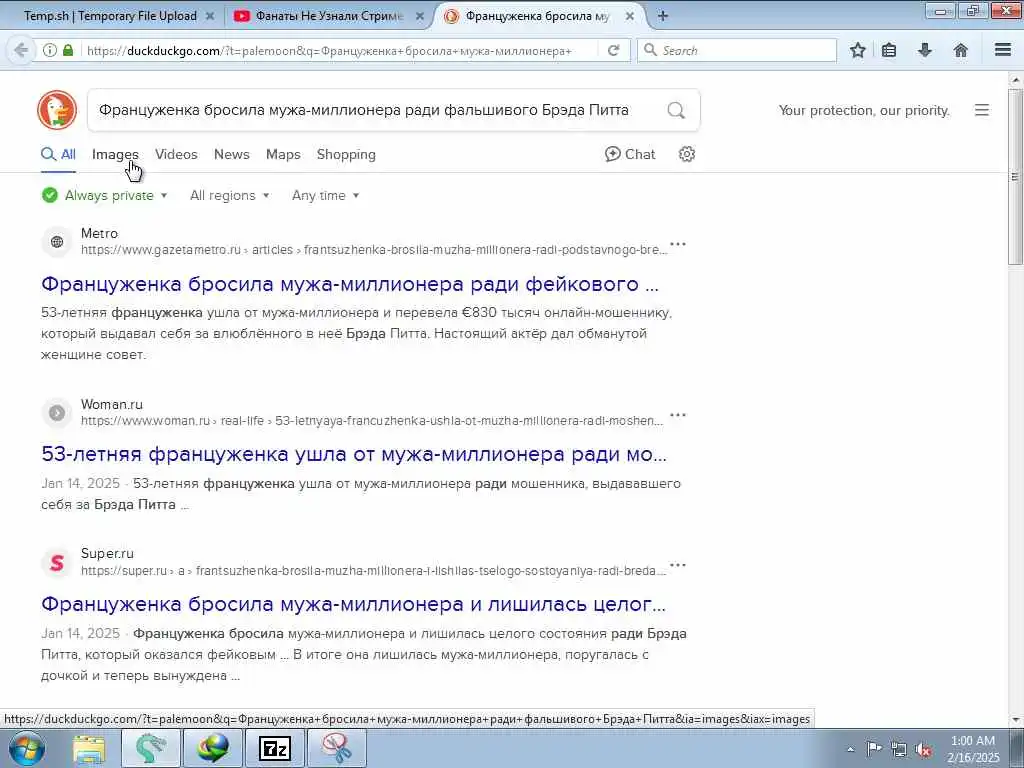This screenshot has width=1024, height=768.
Task: Click the network tray icon
Action: click(899, 750)
